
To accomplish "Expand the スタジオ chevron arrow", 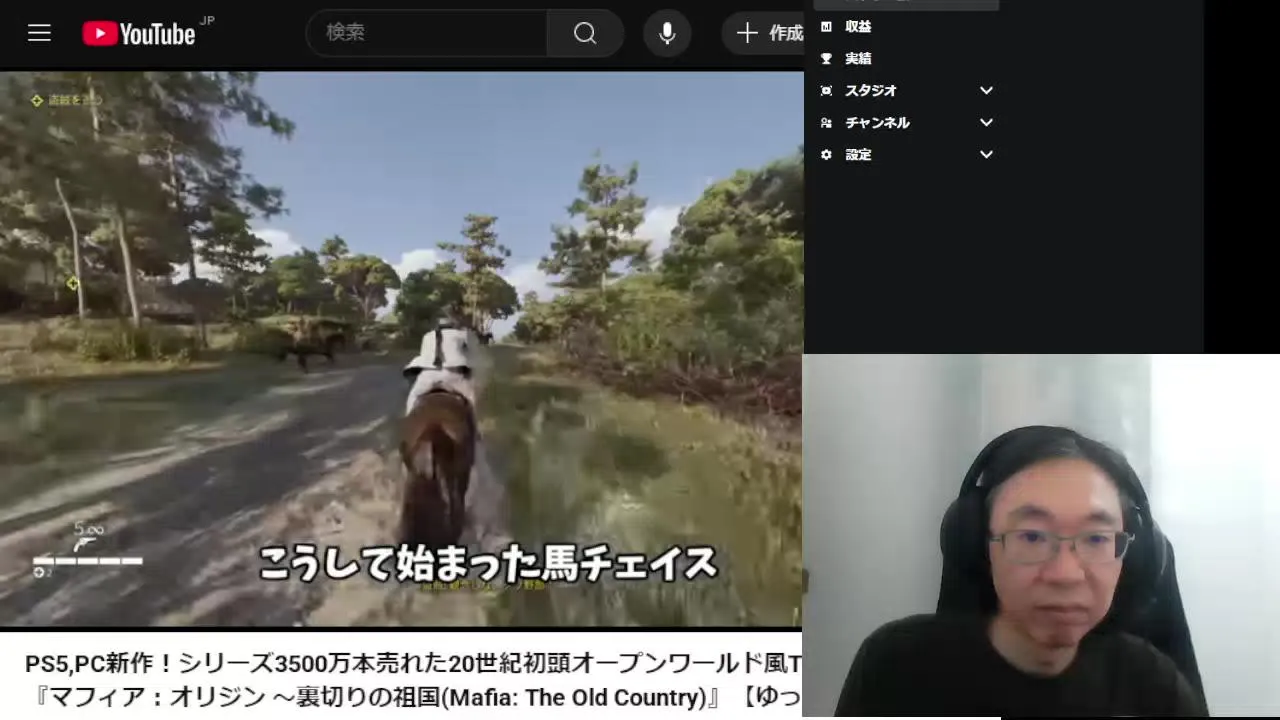I will [986, 91].
